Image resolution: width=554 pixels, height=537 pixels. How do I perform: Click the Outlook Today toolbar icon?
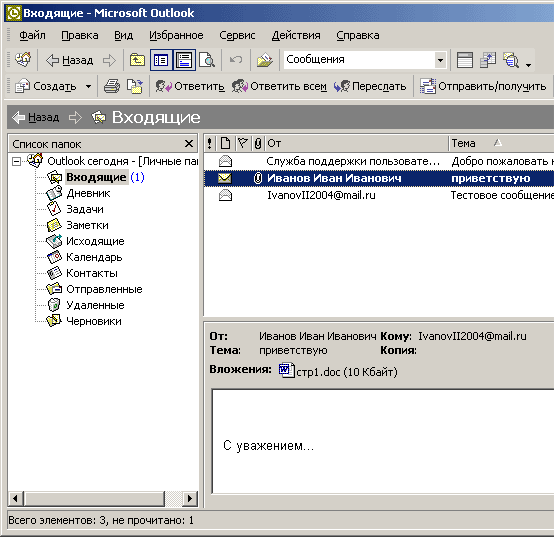[23, 60]
